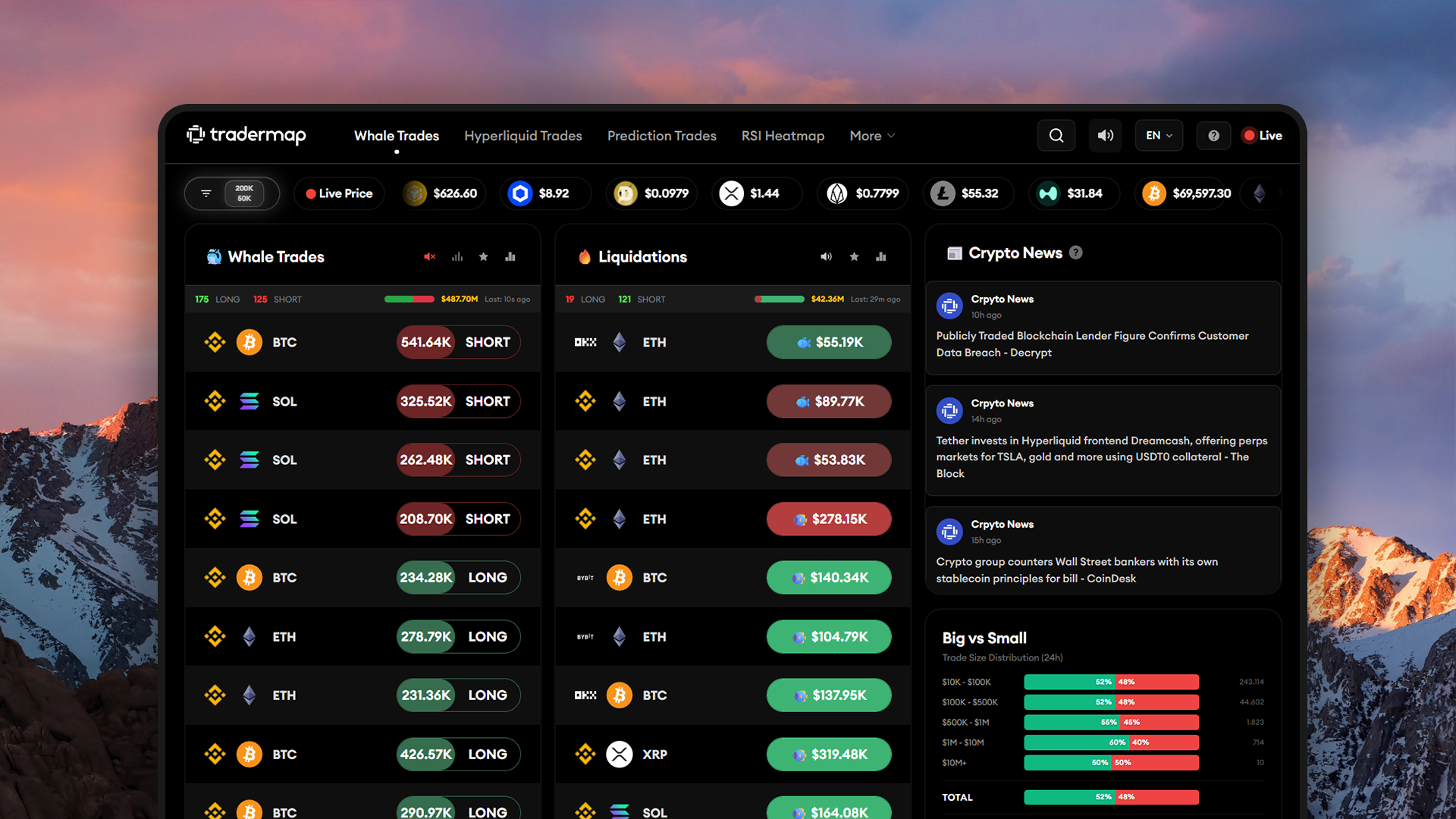
Task: Open the RSI Heatmap page
Action: [783, 136]
